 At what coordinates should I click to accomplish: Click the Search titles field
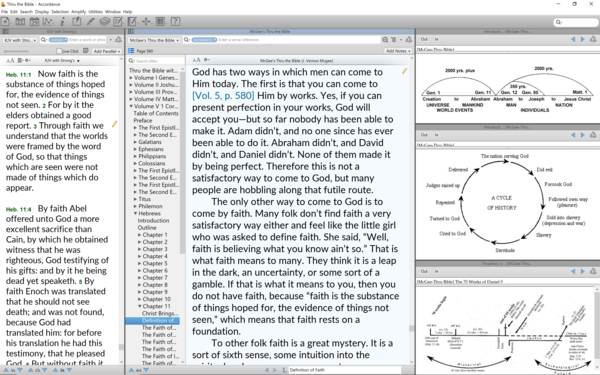pyautogui.click(x=156, y=61)
